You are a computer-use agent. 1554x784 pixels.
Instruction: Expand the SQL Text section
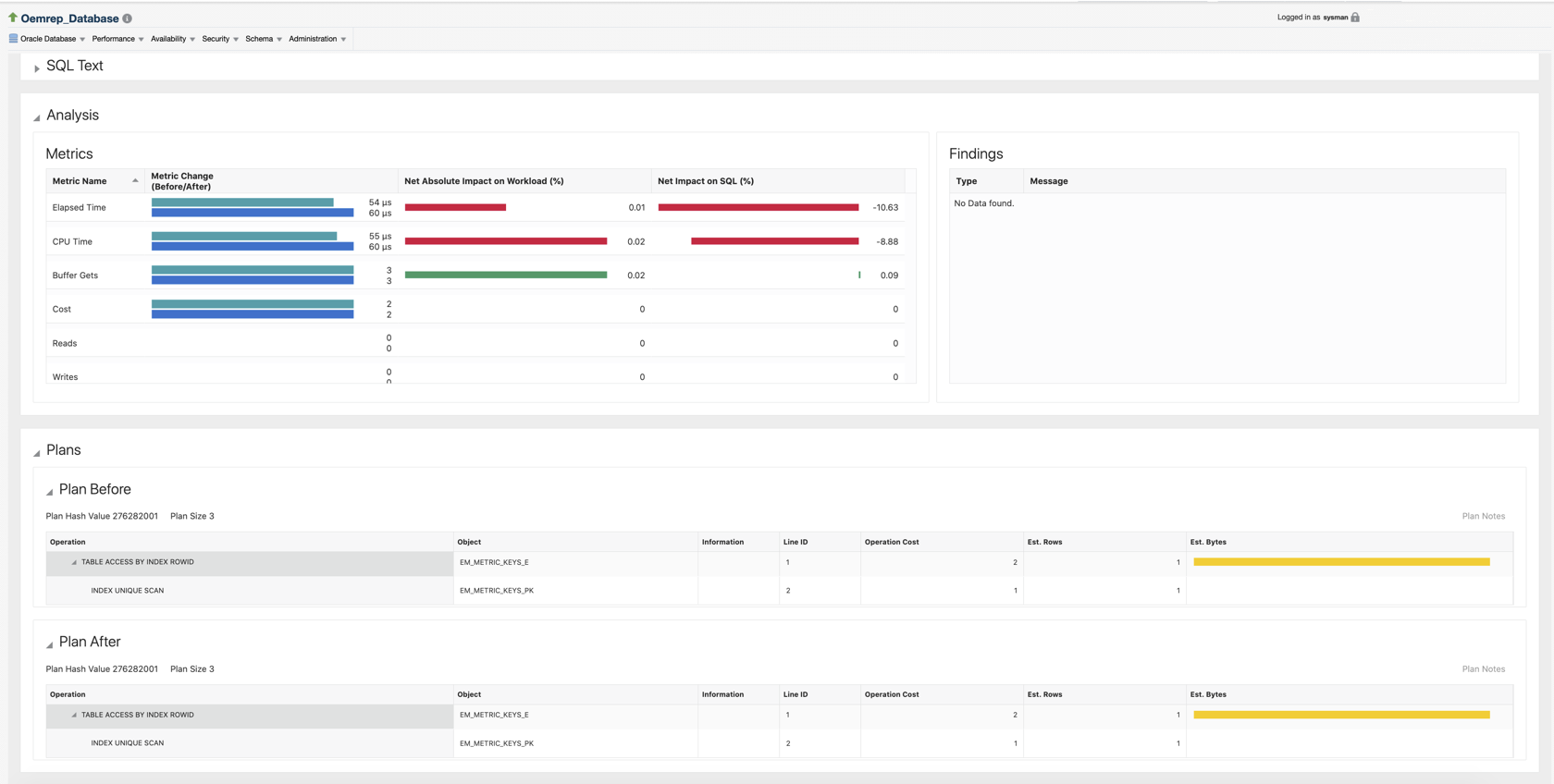point(37,67)
